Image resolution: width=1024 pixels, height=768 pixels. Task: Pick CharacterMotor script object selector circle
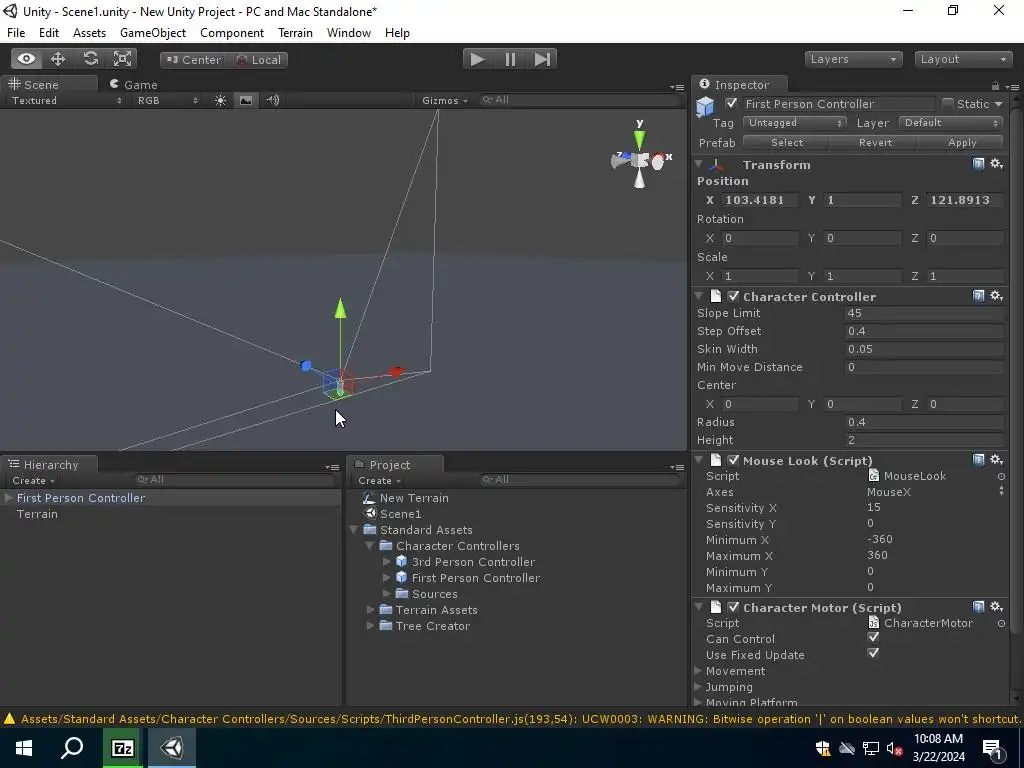(x=1001, y=624)
